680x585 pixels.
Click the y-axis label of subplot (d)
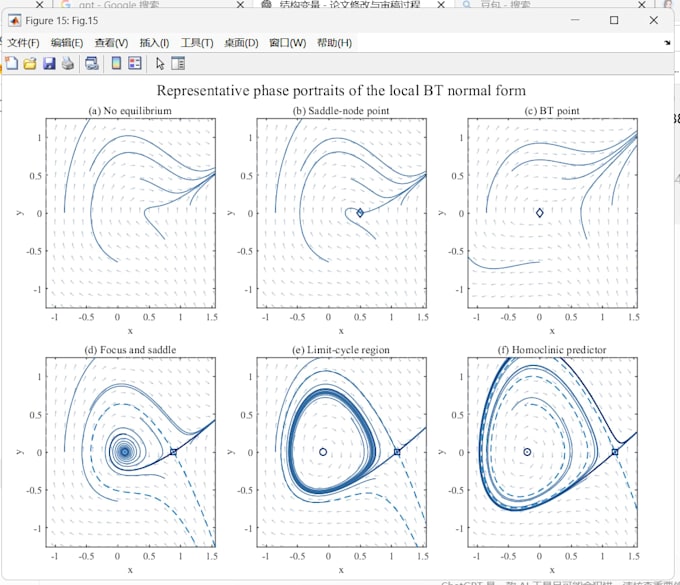click(x=20, y=452)
